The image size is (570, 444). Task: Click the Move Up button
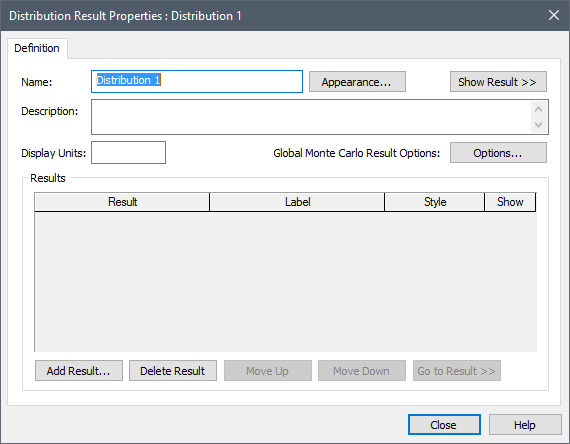click(x=268, y=371)
